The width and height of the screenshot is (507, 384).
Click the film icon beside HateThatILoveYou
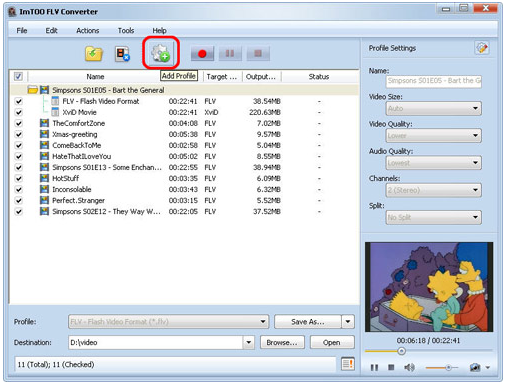44,156
